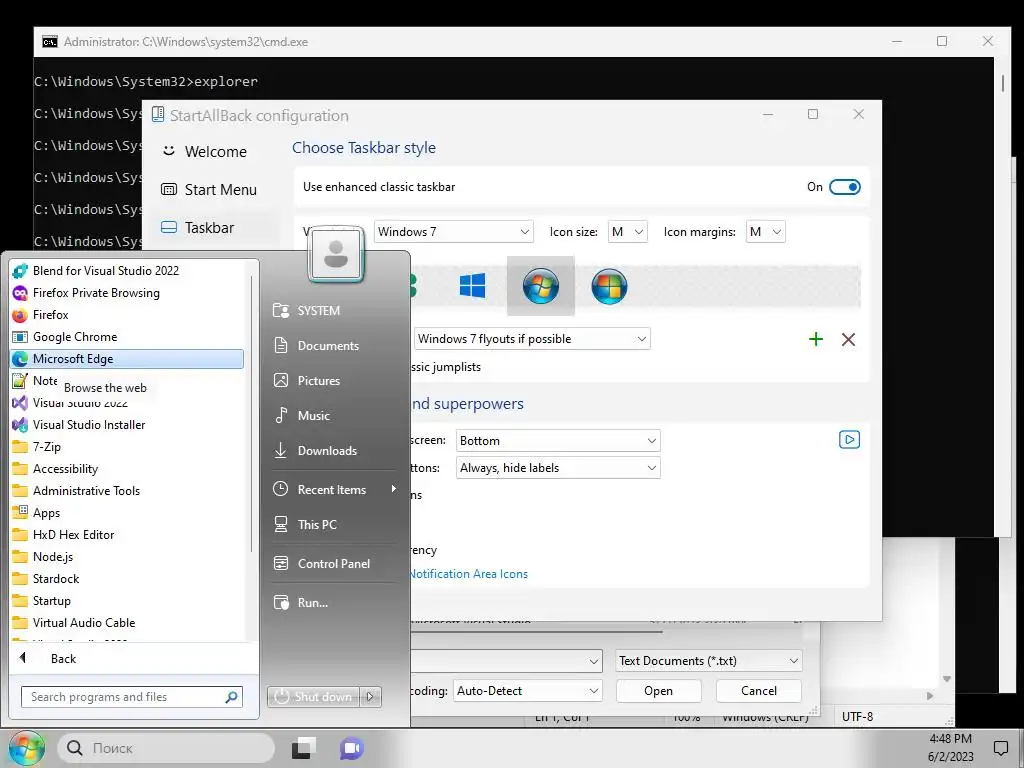
Task: Expand the Recent Items submenu
Action: click(x=334, y=489)
